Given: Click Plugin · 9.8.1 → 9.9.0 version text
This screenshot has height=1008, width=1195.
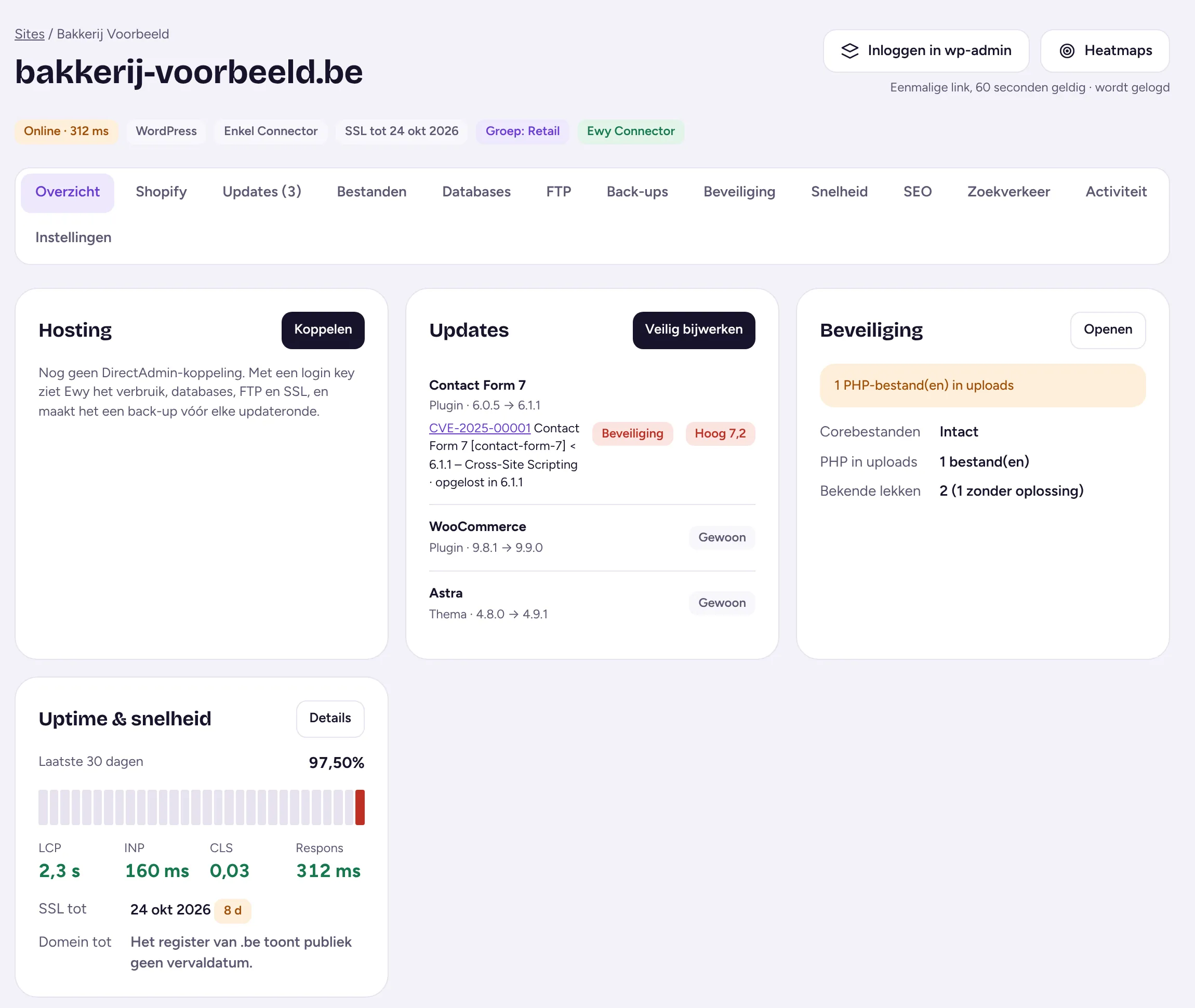Looking at the screenshot, I should tap(486, 548).
